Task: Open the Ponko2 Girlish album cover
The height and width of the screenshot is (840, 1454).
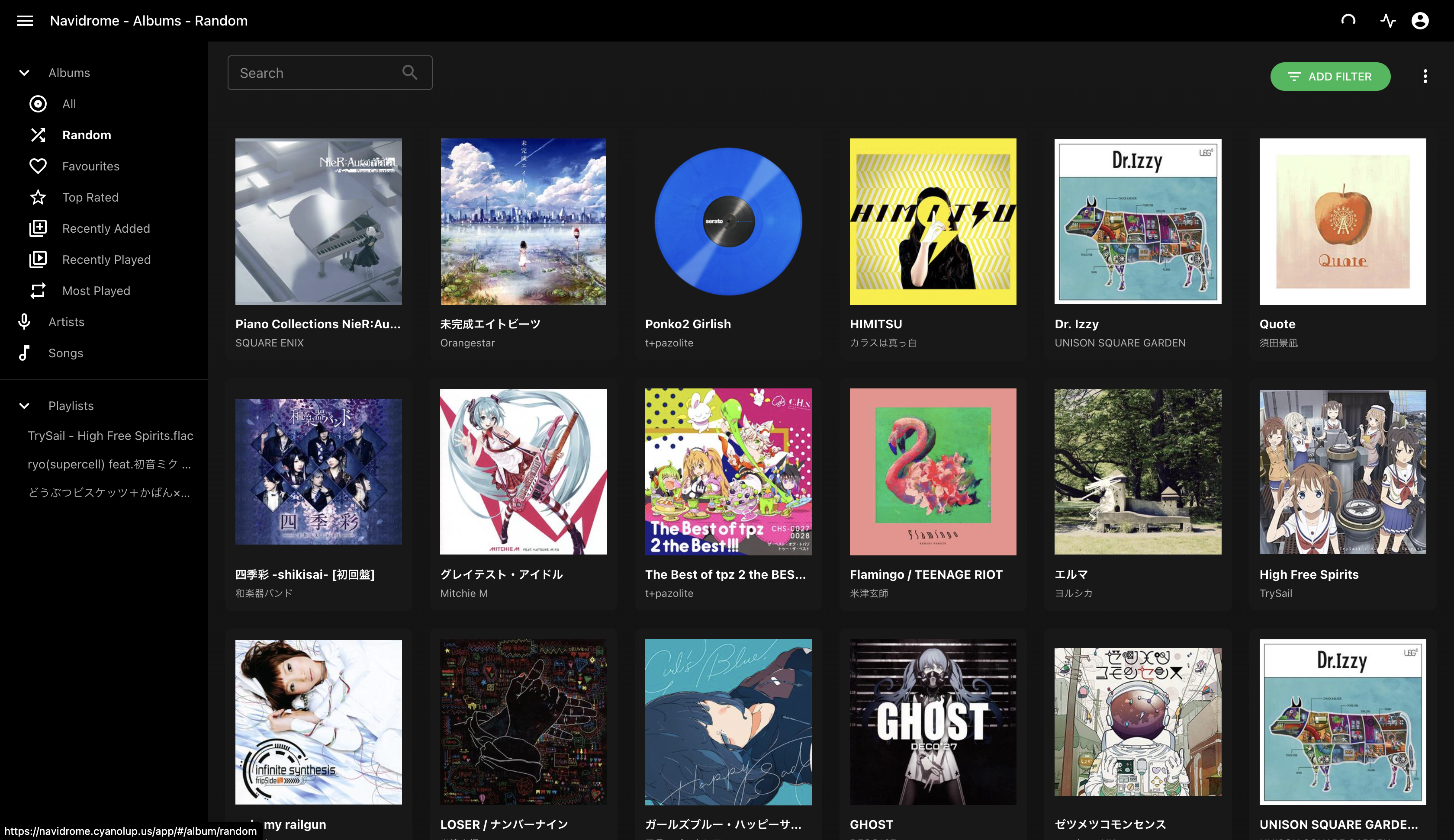Action: tap(728, 221)
